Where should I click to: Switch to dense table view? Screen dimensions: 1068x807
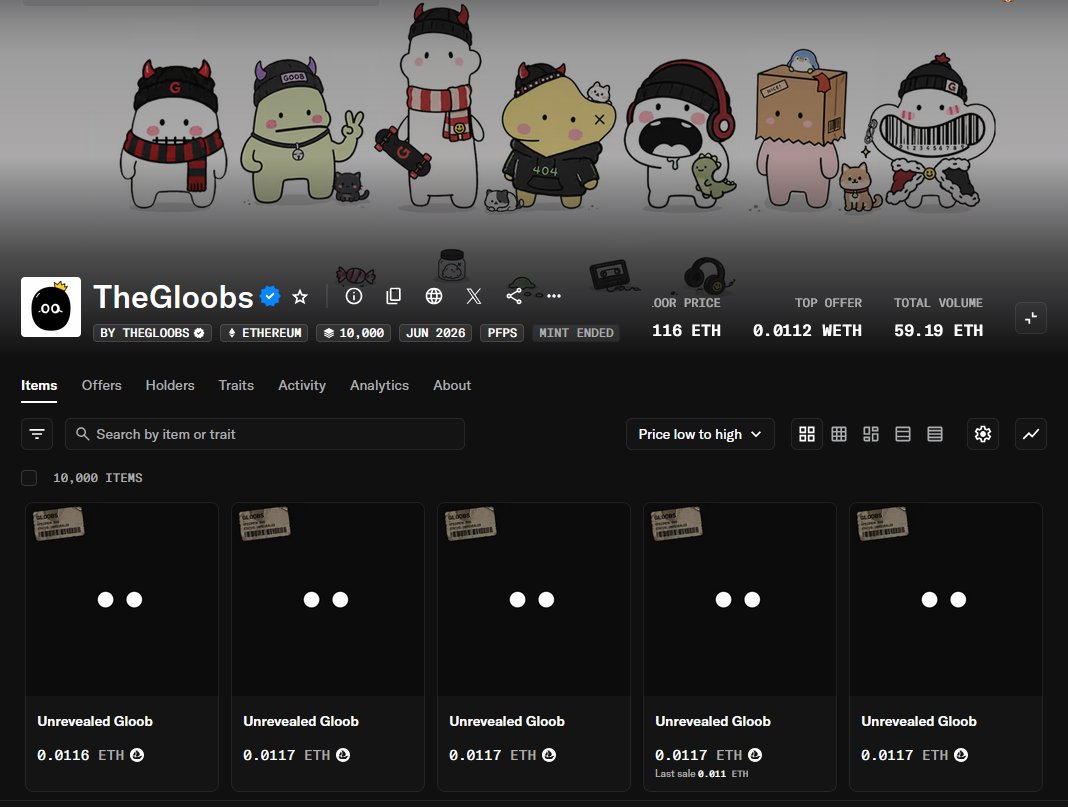click(x=935, y=434)
